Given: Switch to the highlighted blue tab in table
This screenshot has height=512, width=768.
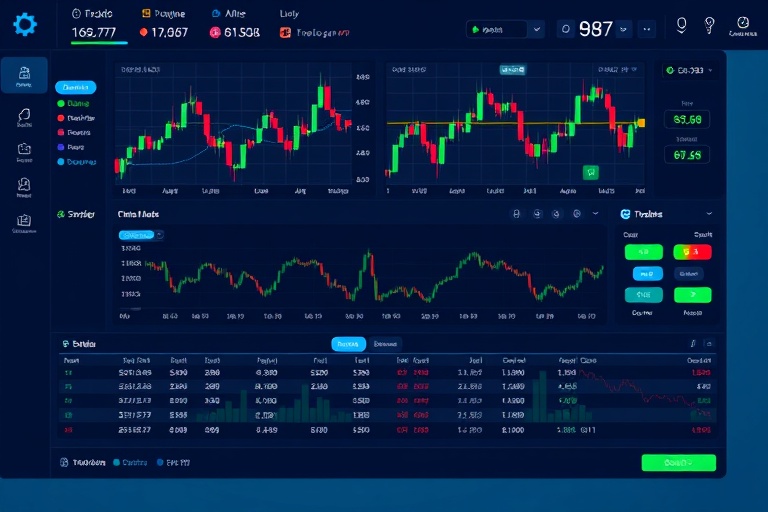Looking at the screenshot, I should tap(348, 344).
